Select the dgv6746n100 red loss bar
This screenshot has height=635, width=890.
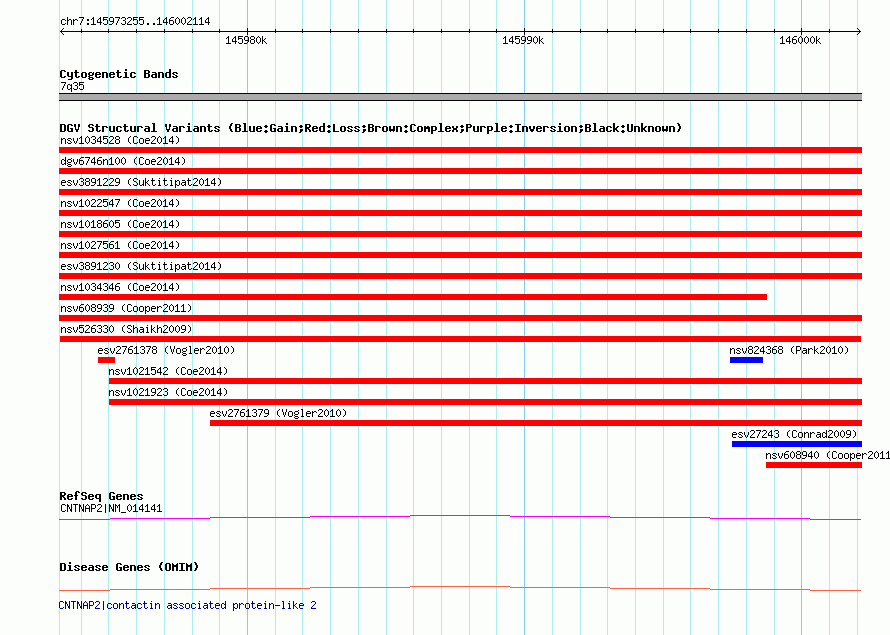coord(460,171)
